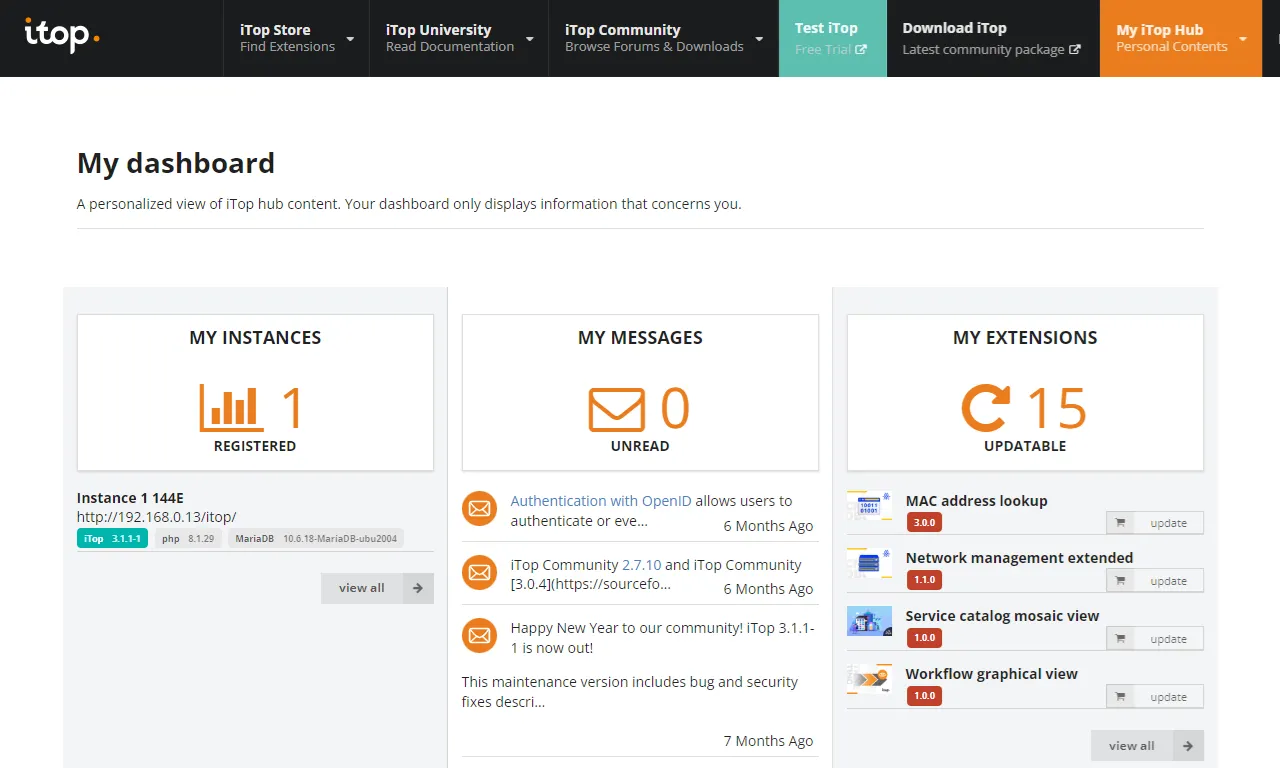The image size is (1280, 768).
Task: Open the Happy New Year message text
Action: tap(662, 638)
